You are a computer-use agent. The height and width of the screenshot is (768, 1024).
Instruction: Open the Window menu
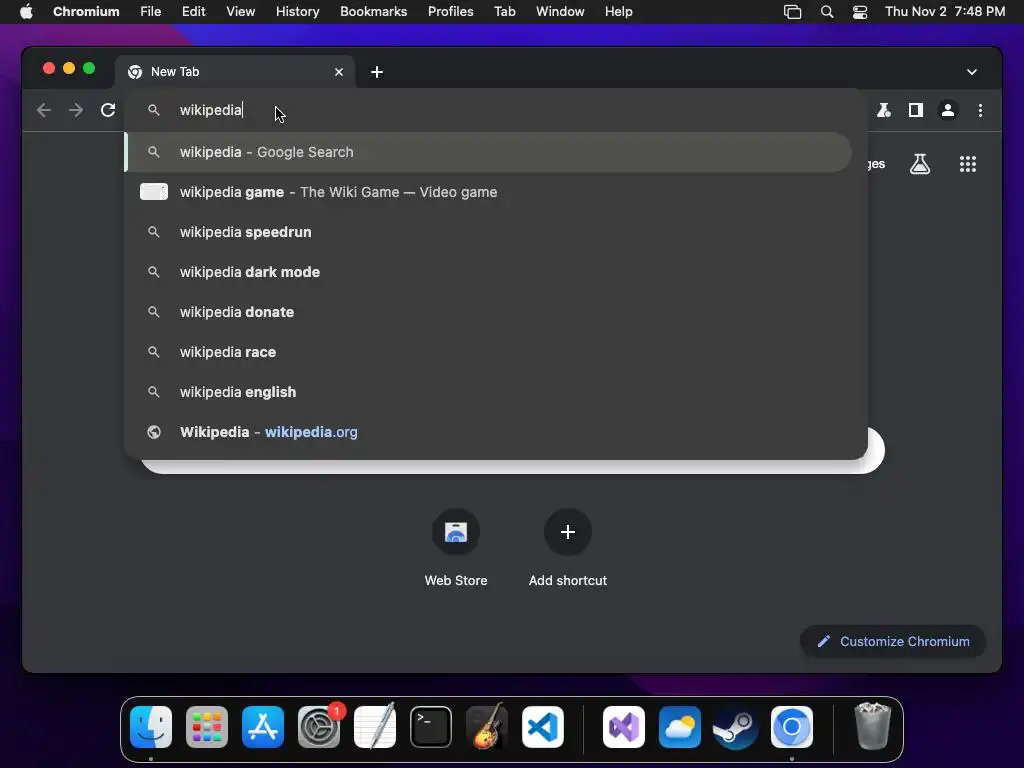coord(560,12)
